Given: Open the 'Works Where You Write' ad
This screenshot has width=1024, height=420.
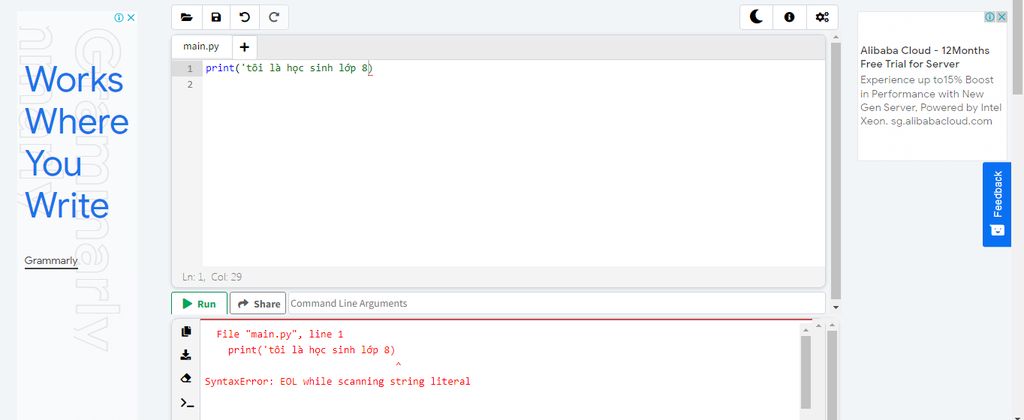Looking at the screenshot, I should [x=76, y=142].
